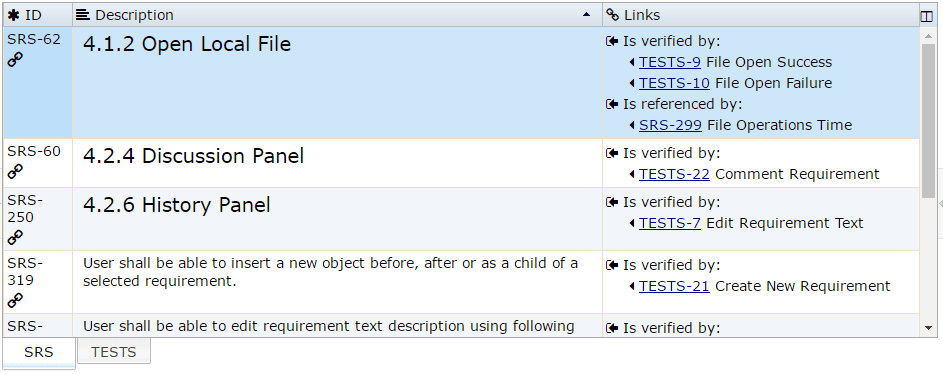Click the vertical scrollbar thumb
943x374 pixels.
coord(928,120)
